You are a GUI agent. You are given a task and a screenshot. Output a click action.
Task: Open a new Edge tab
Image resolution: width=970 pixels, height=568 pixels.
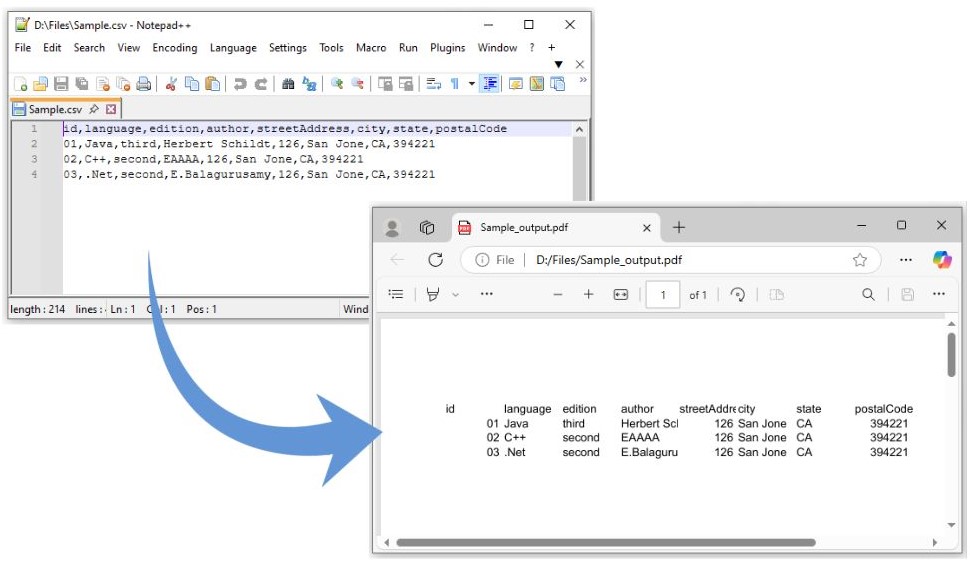[679, 227]
